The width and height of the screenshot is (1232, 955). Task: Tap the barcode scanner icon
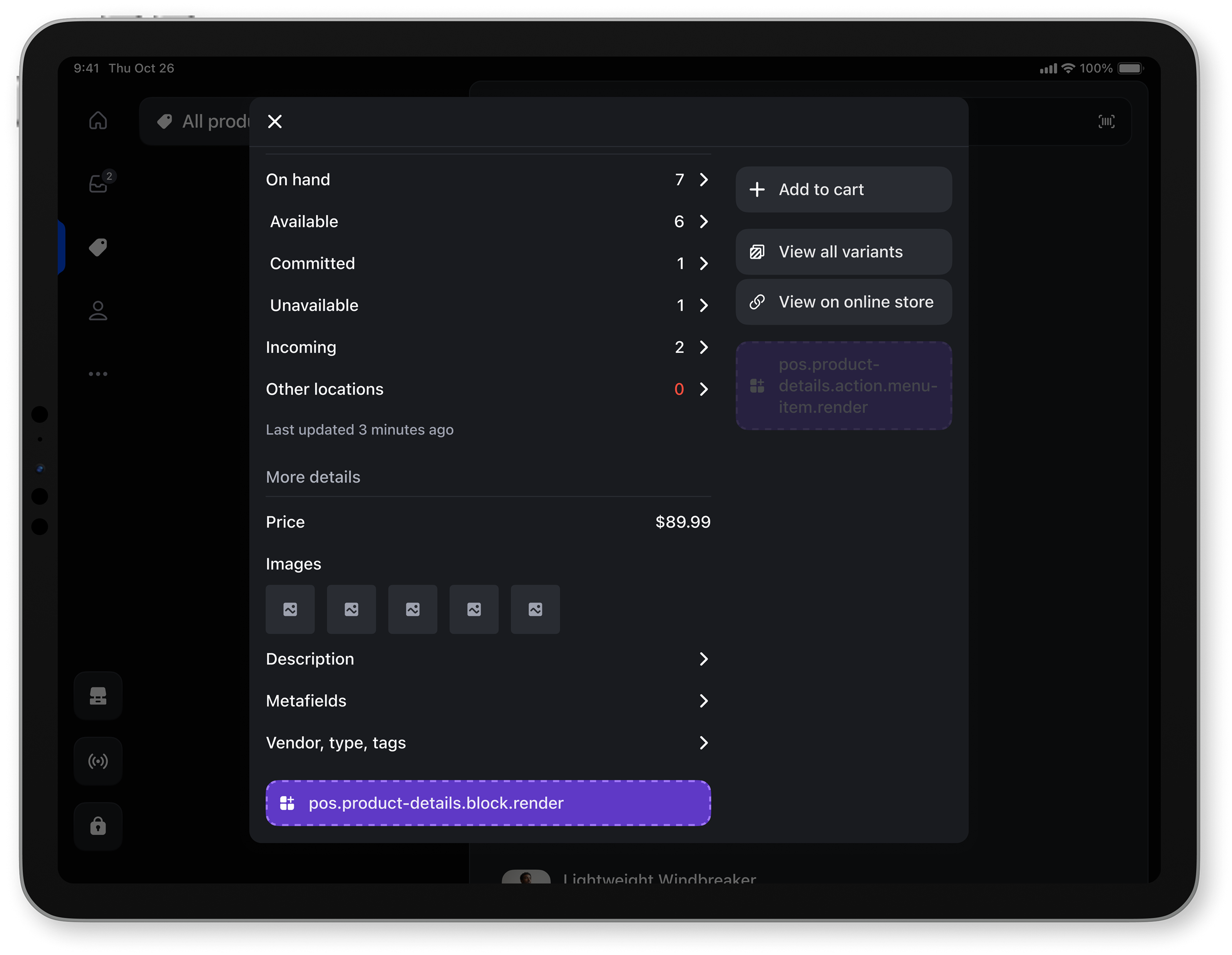click(1106, 121)
